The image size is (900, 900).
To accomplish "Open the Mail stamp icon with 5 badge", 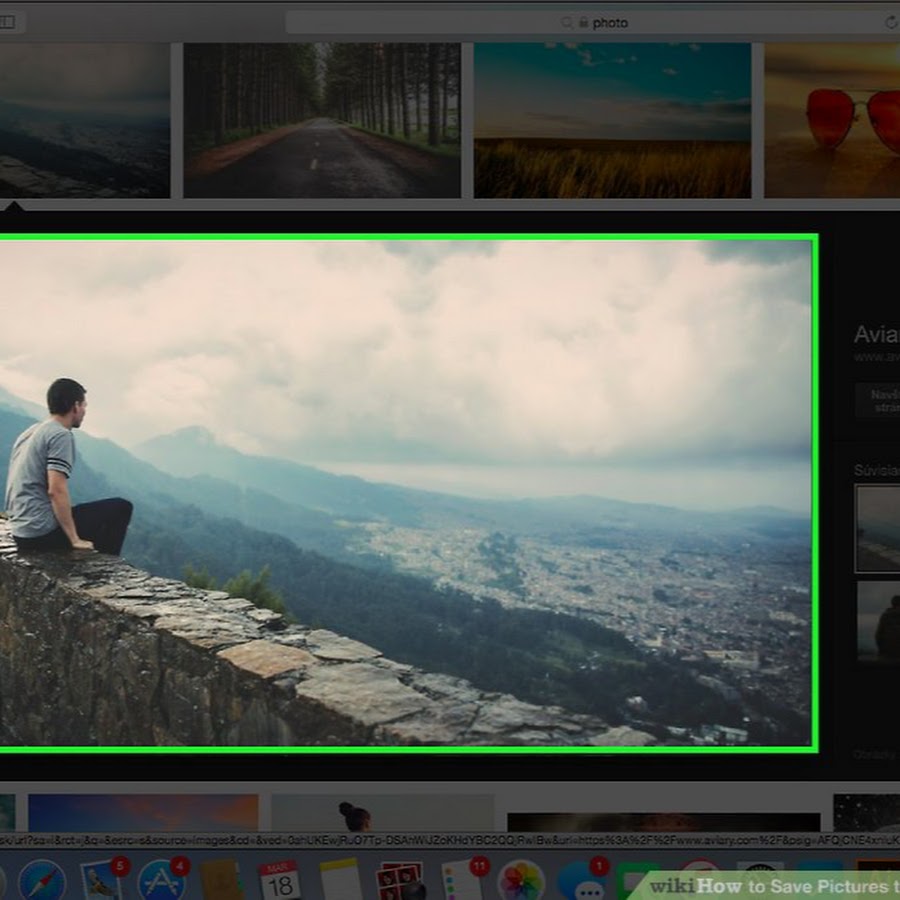I will [101, 881].
